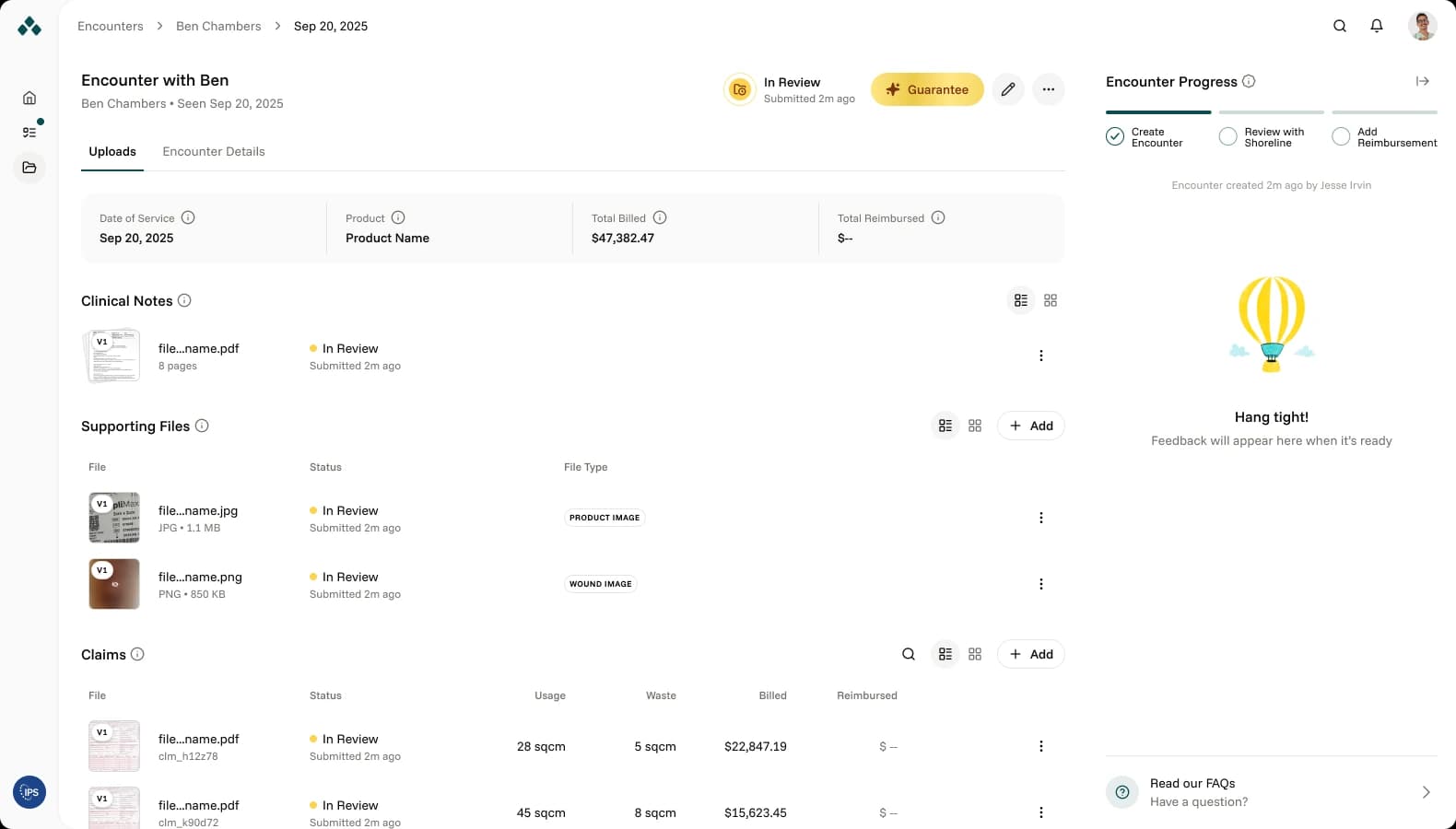Open options menu for file...name.jpg row
The width and height of the screenshot is (1456, 829).
coord(1041,518)
